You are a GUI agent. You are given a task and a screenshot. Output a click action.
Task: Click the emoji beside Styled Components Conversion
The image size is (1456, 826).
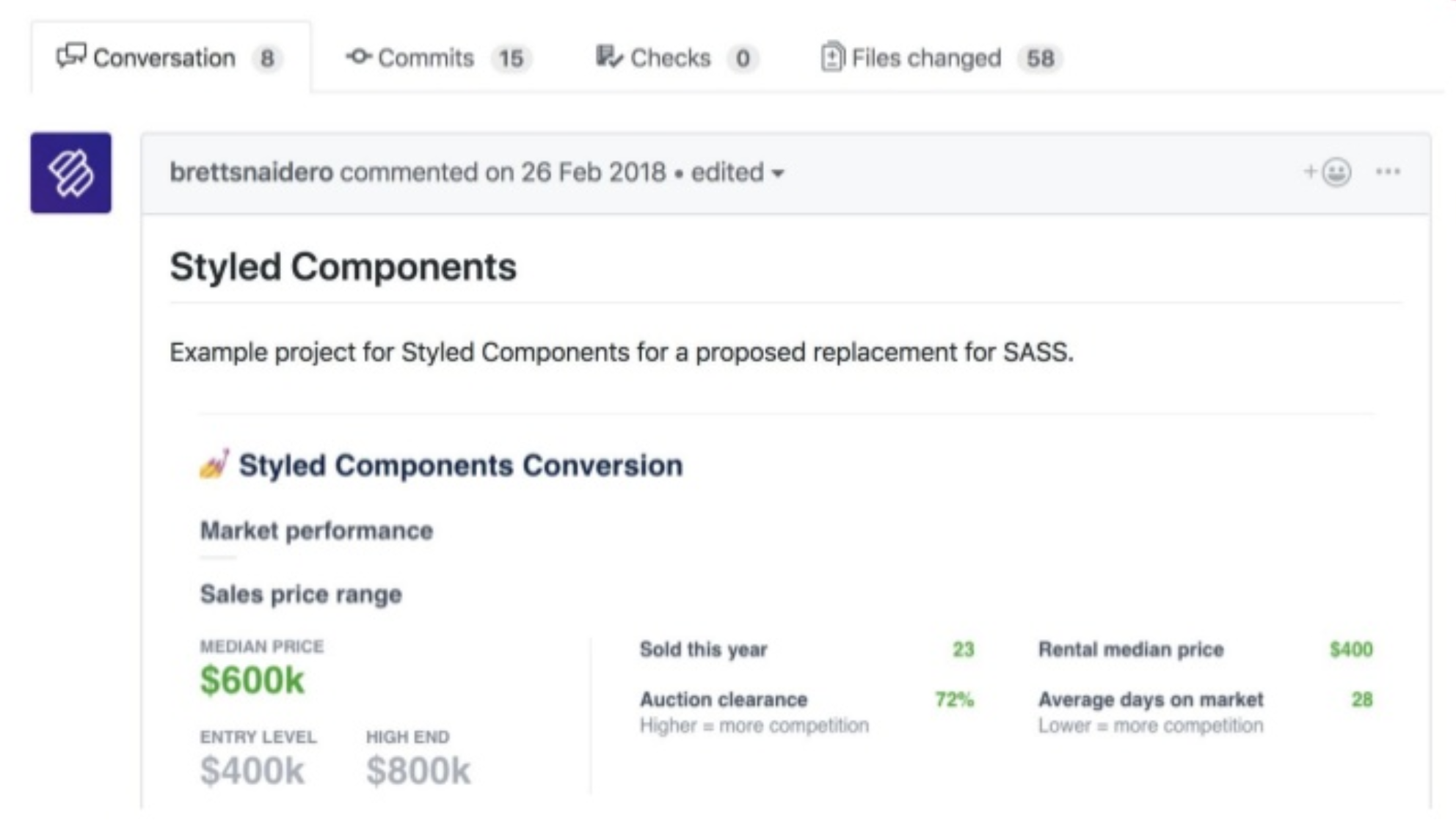214,464
